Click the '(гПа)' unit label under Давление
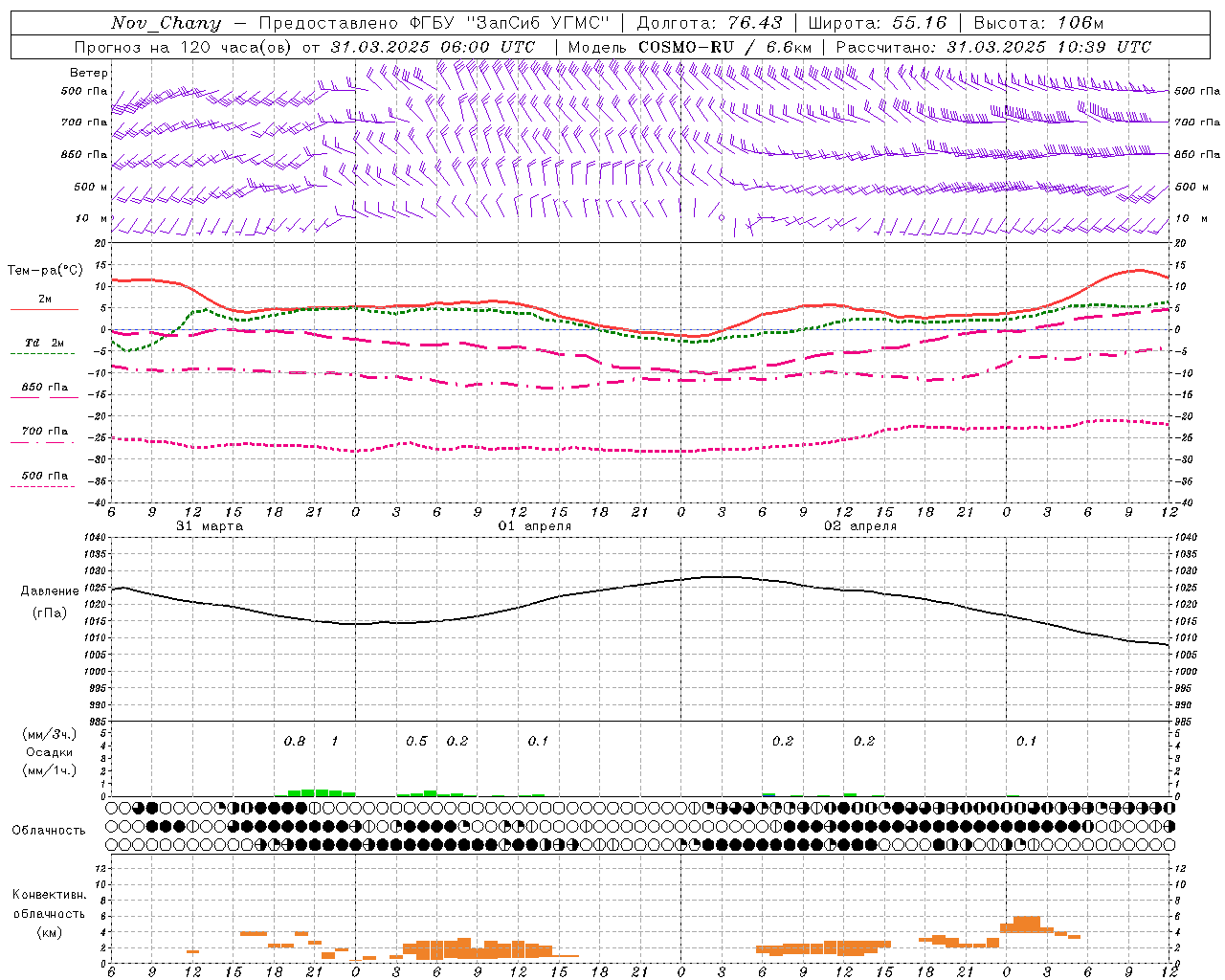1225x980 pixels. click(x=48, y=612)
